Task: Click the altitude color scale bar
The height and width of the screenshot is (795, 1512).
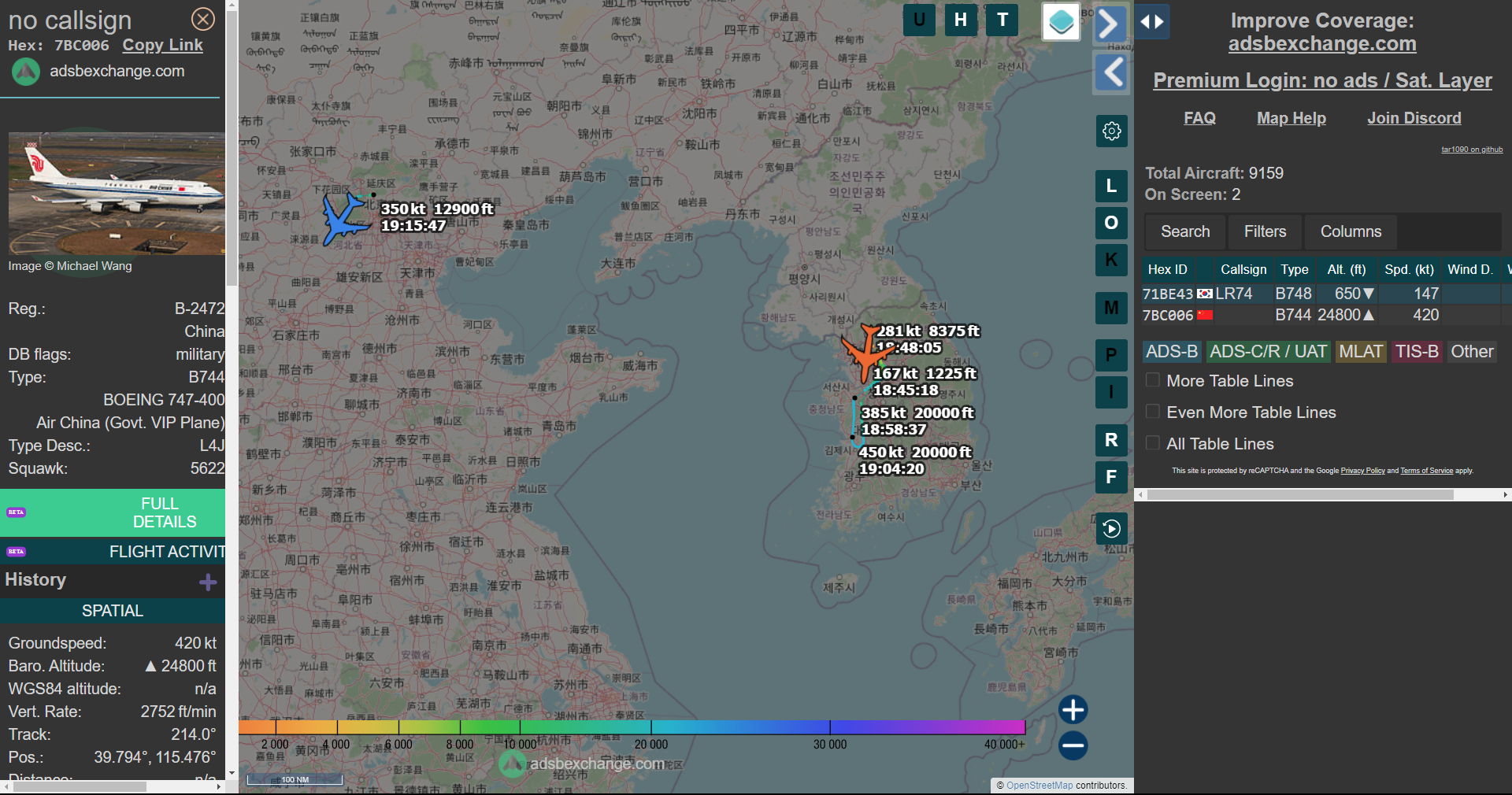Action: coord(632,727)
